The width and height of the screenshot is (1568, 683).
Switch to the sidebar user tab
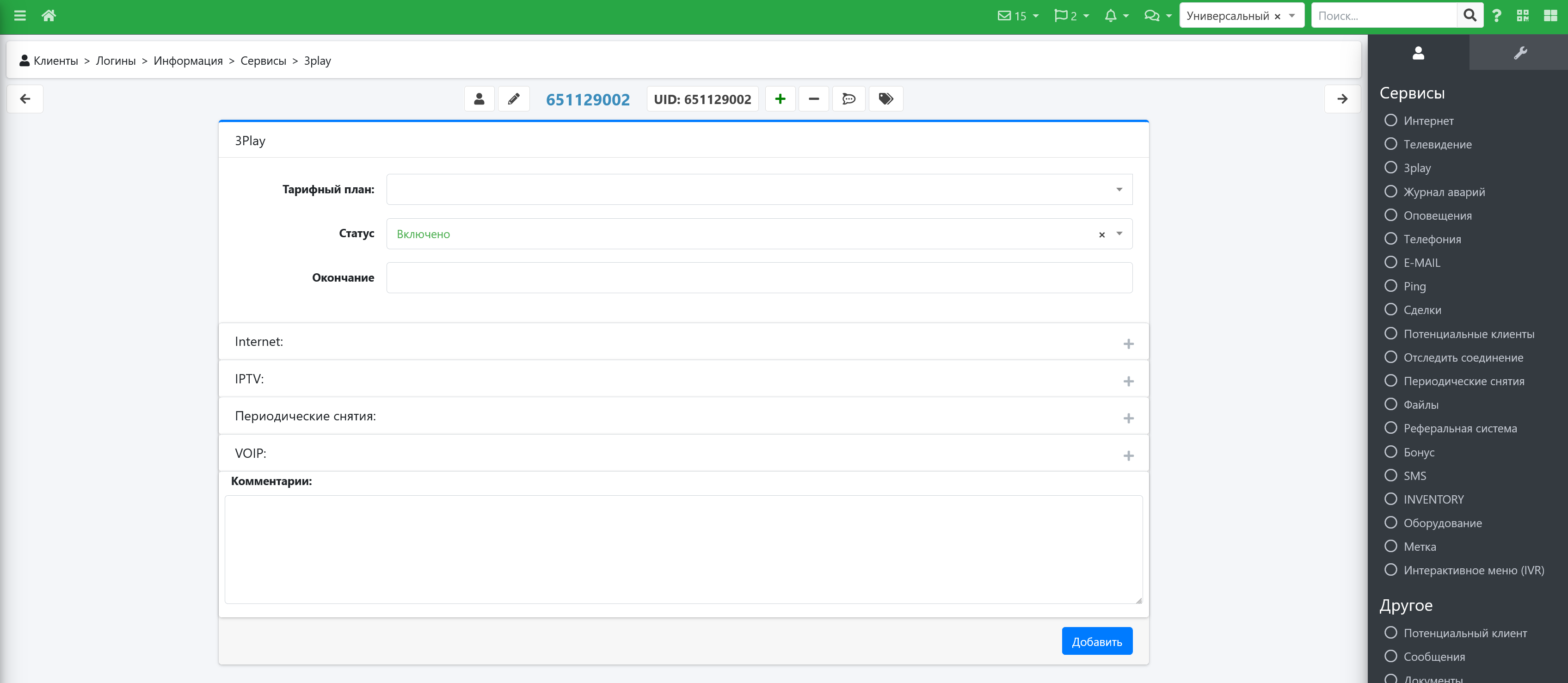click(x=1418, y=53)
